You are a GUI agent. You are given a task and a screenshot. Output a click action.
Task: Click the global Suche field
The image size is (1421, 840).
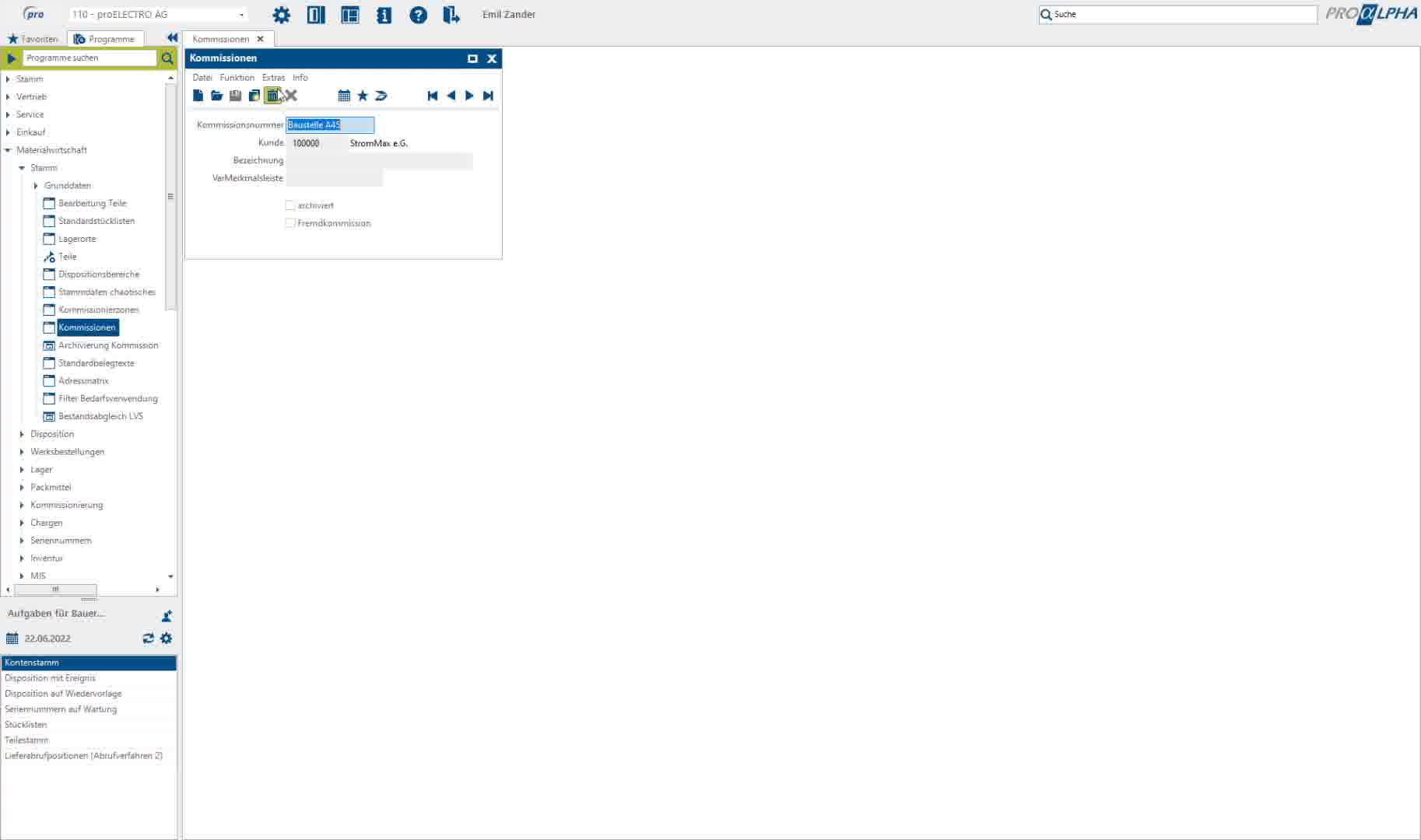tap(1177, 15)
